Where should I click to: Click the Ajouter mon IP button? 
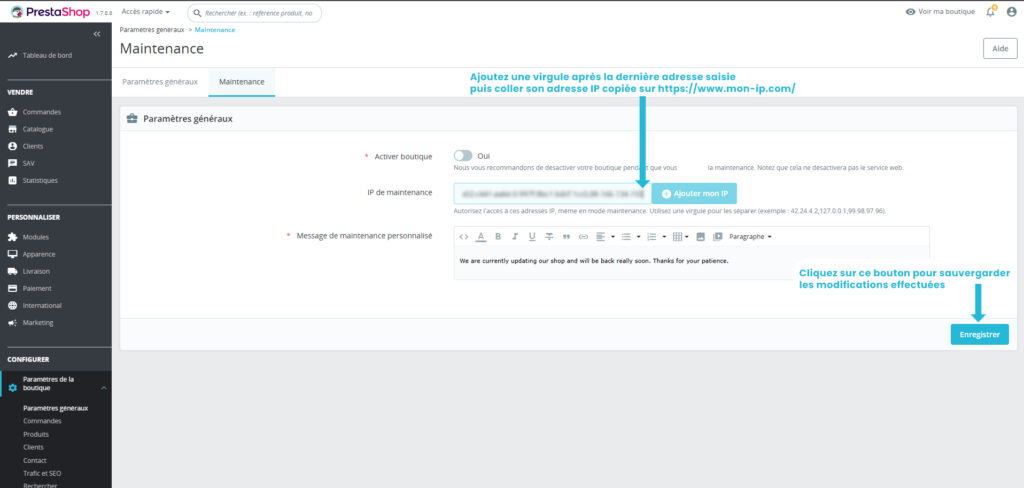click(694, 194)
